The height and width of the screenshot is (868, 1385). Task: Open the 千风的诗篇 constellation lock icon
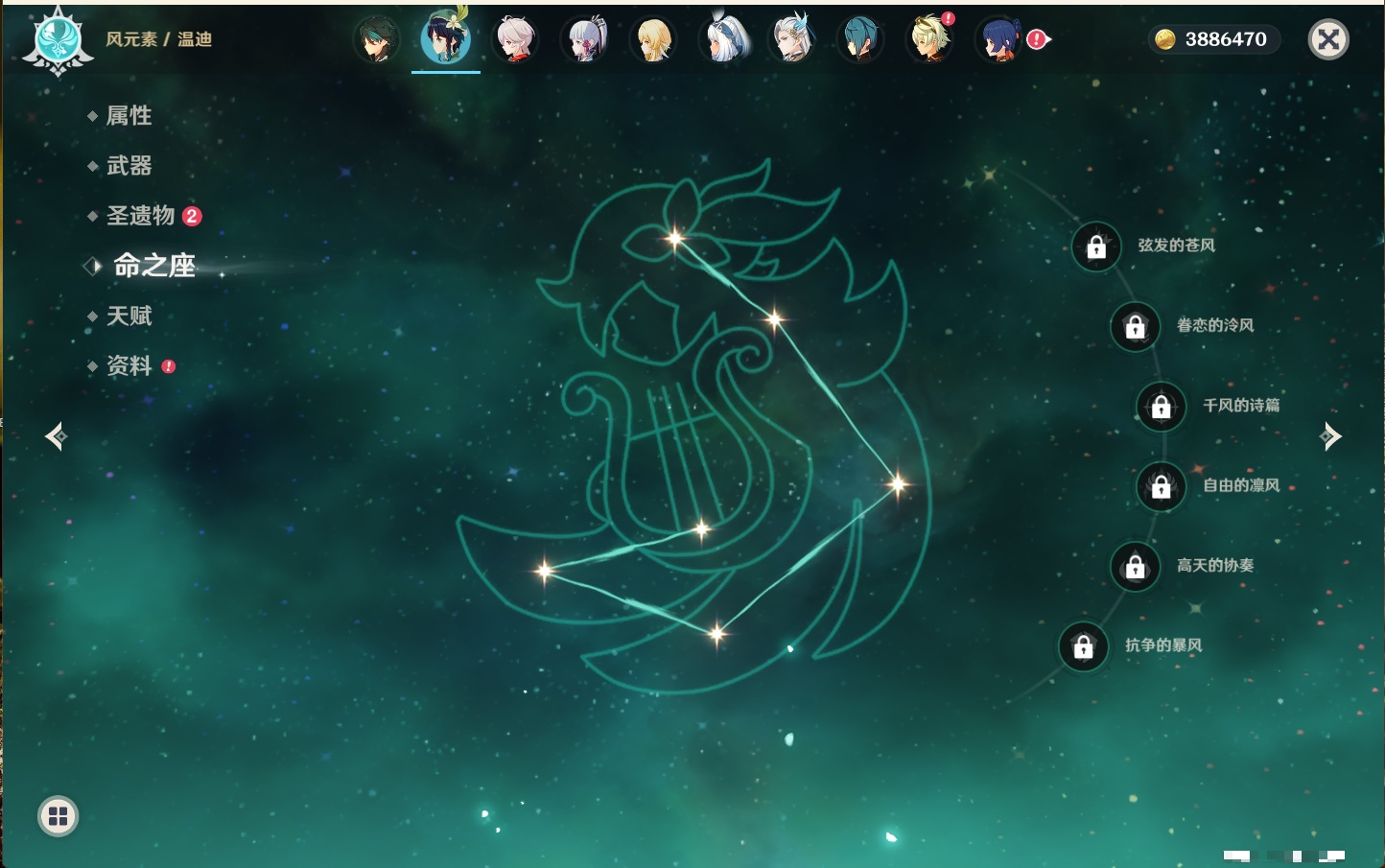pyautogui.click(x=1161, y=407)
